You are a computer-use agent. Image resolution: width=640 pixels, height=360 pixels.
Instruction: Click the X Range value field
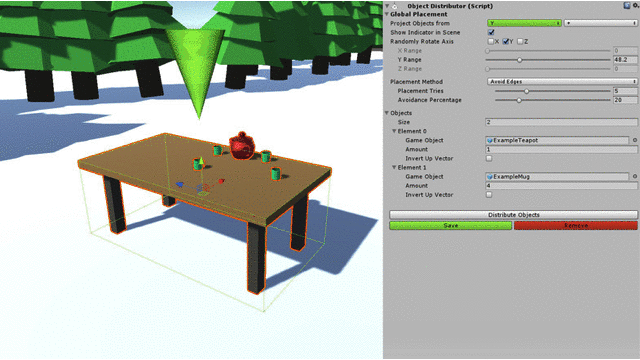pos(625,51)
